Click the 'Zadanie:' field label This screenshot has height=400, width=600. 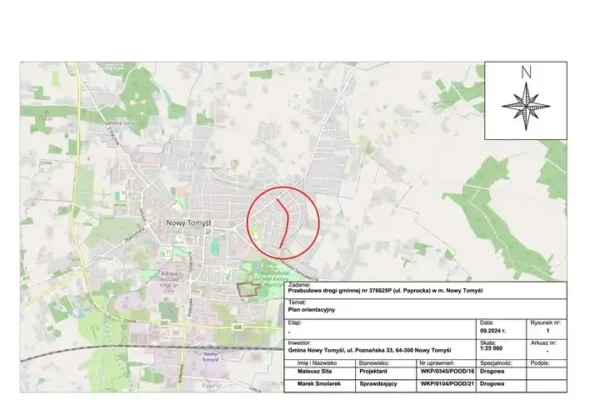[299, 285]
